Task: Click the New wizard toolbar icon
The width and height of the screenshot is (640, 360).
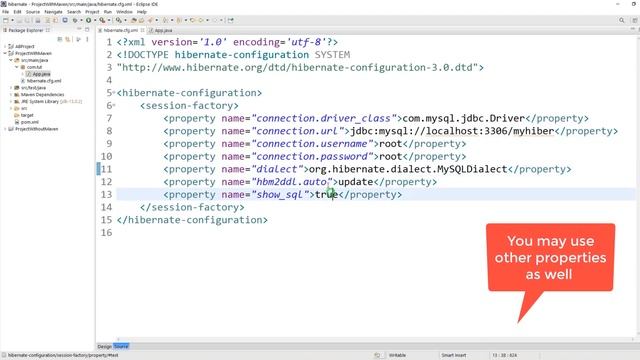Action: pos(6,20)
